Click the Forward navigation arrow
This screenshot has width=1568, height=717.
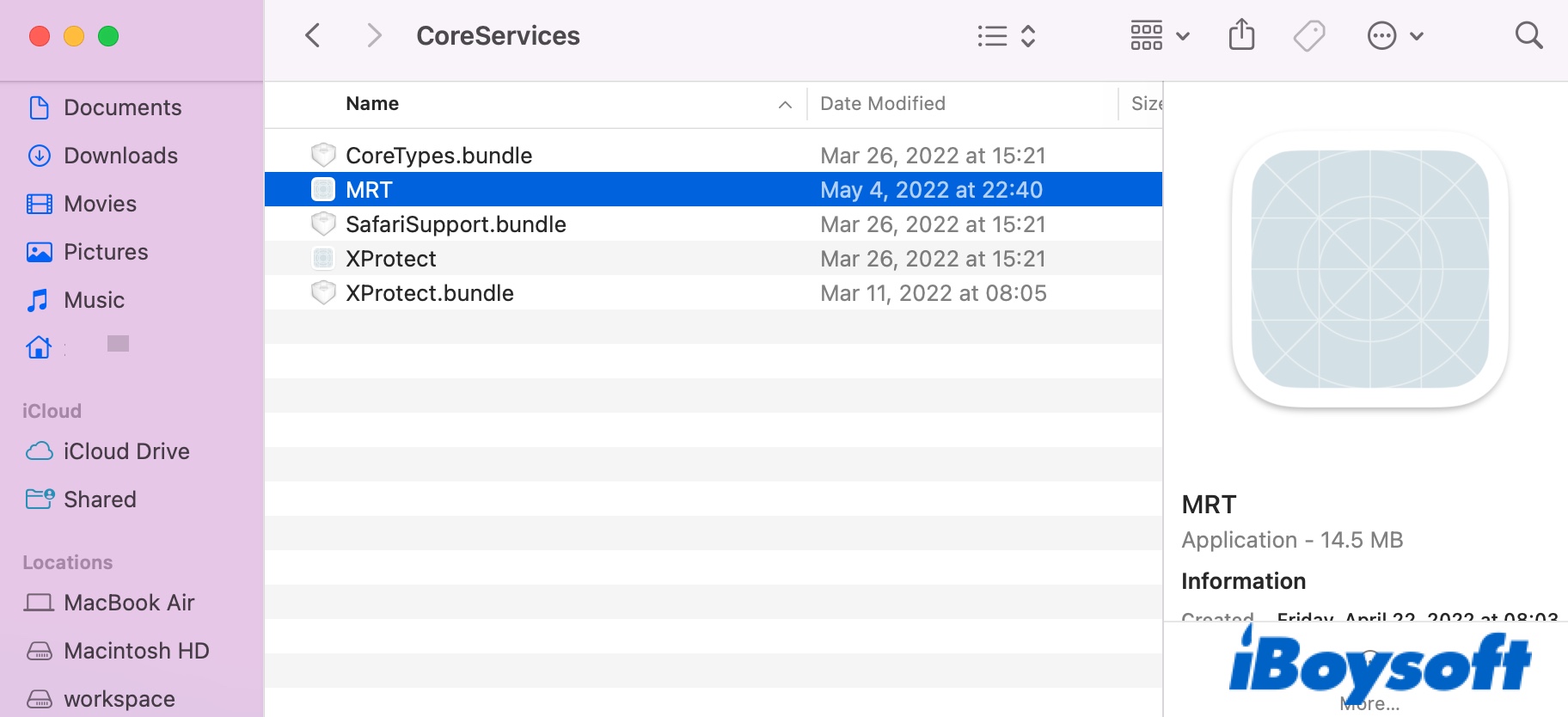coord(373,36)
